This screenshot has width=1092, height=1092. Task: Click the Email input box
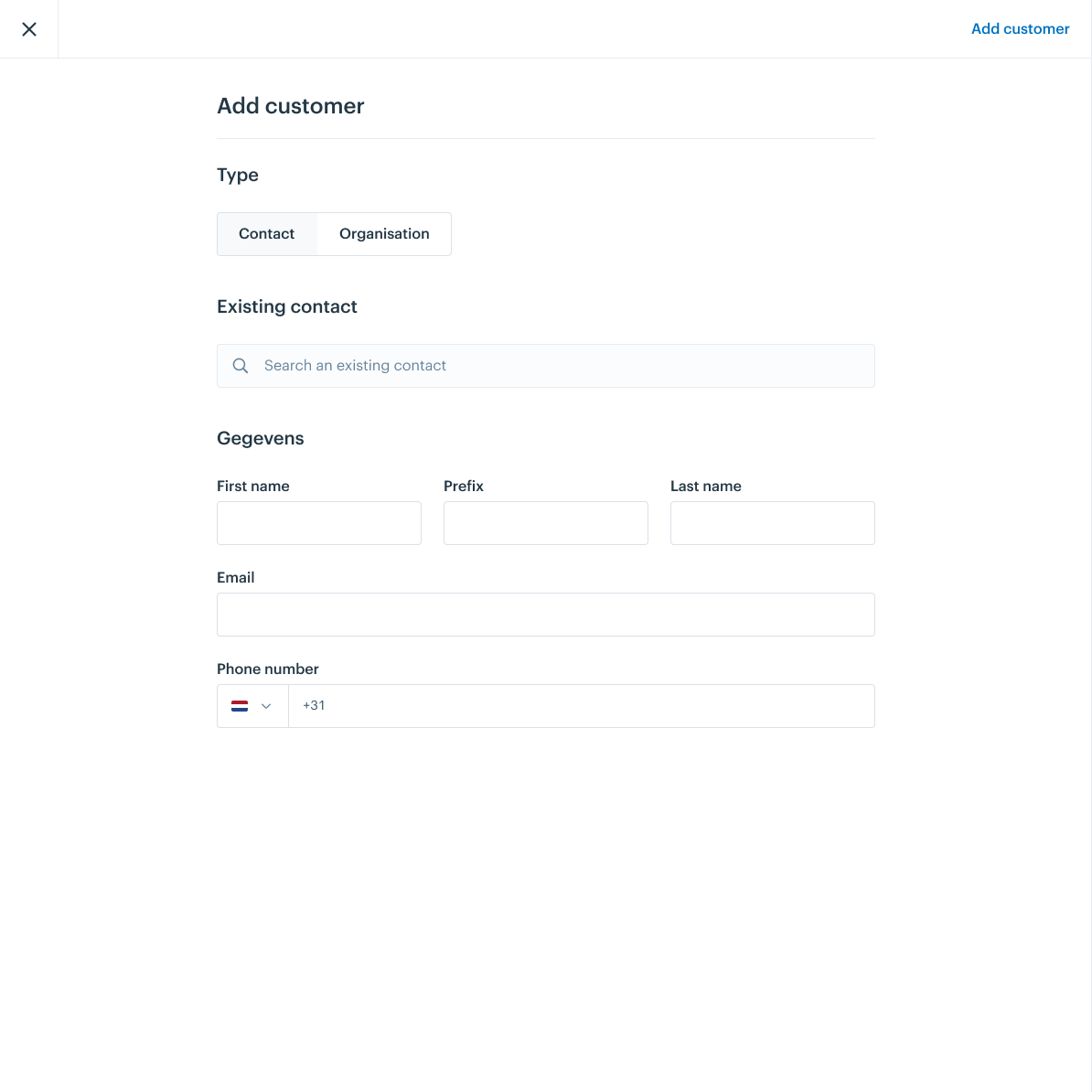coord(545,615)
